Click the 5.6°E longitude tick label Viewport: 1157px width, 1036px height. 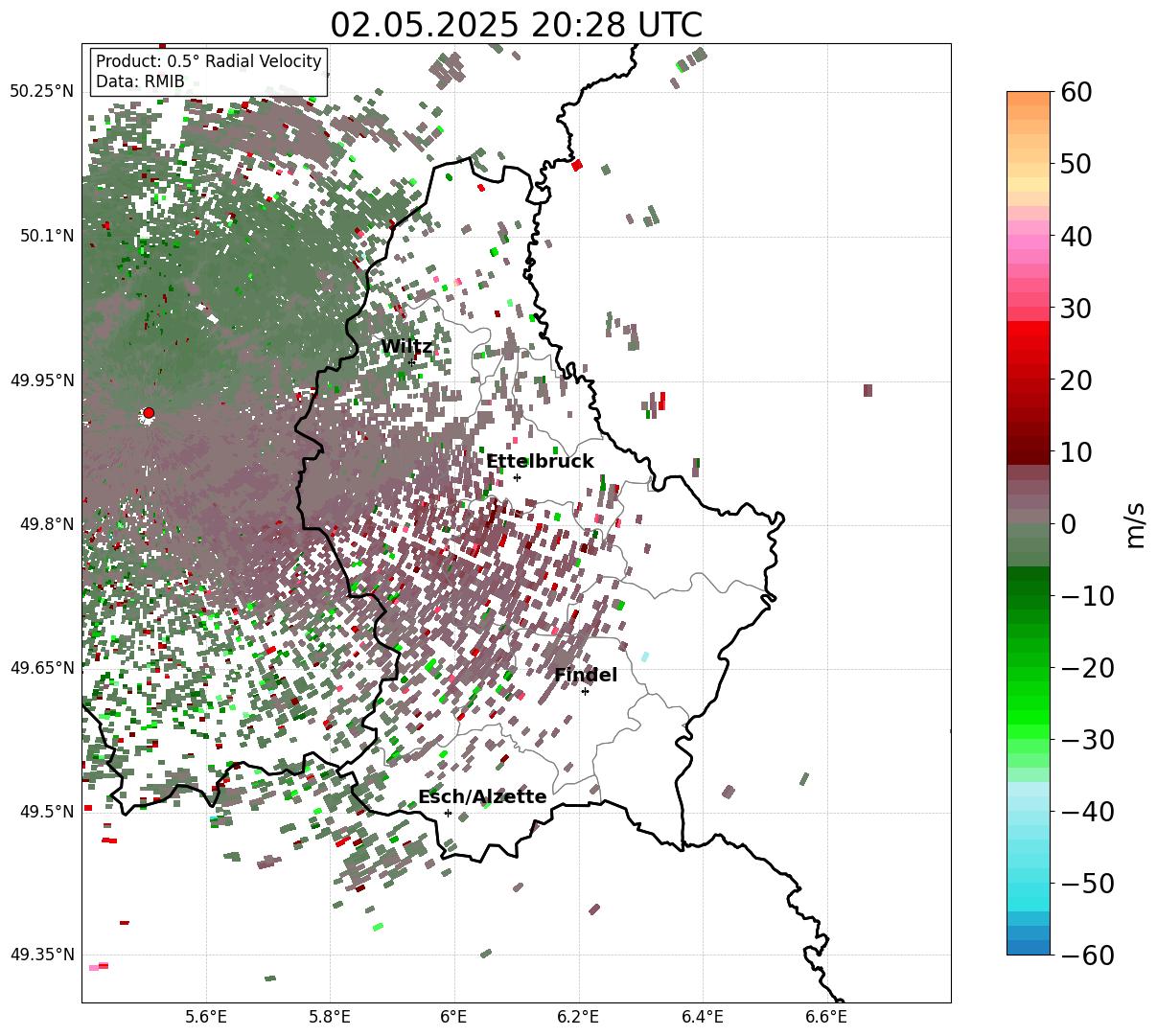tap(206, 1017)
